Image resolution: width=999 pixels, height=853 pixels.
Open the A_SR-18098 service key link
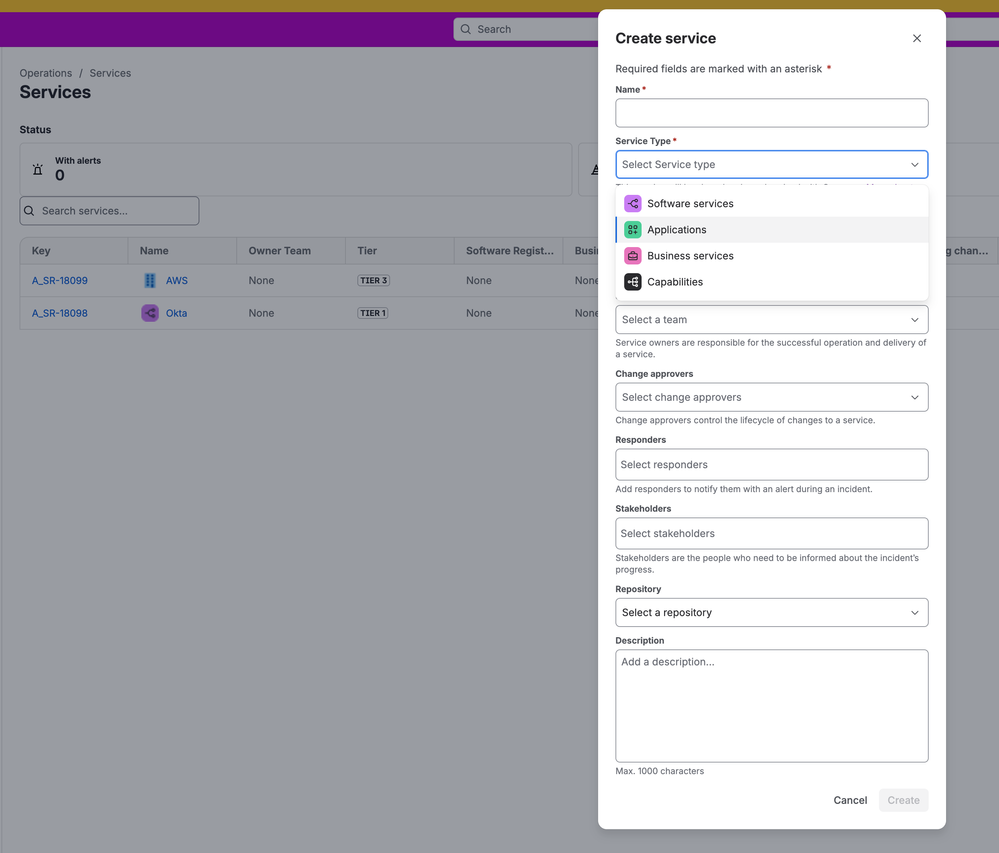click(60, 313)
